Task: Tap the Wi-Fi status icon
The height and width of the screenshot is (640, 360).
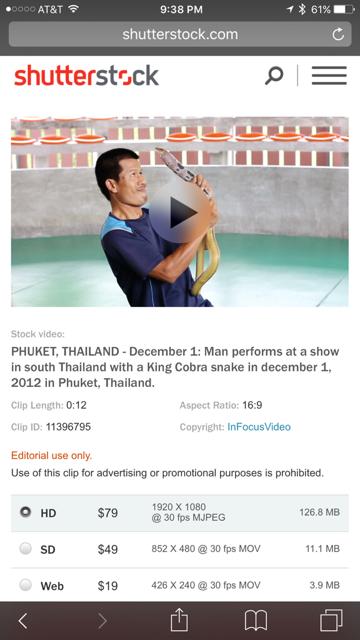Action: (x=73, y=9)
